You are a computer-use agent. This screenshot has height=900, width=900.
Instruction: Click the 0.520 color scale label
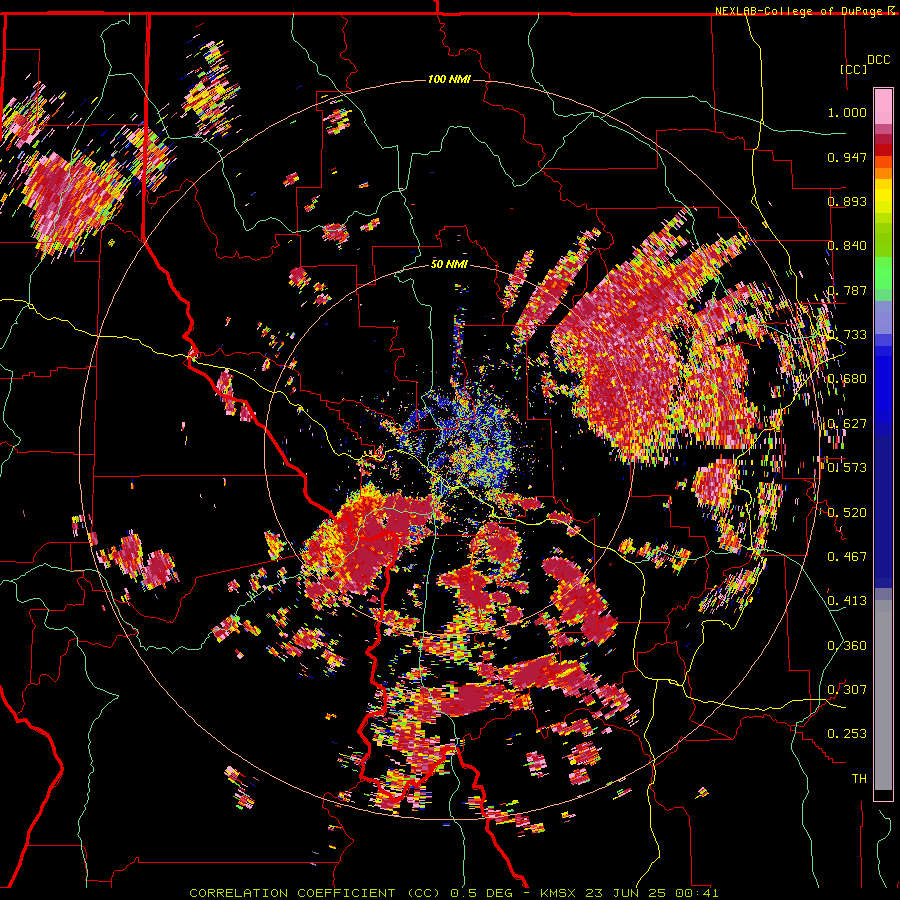(847, 512)
